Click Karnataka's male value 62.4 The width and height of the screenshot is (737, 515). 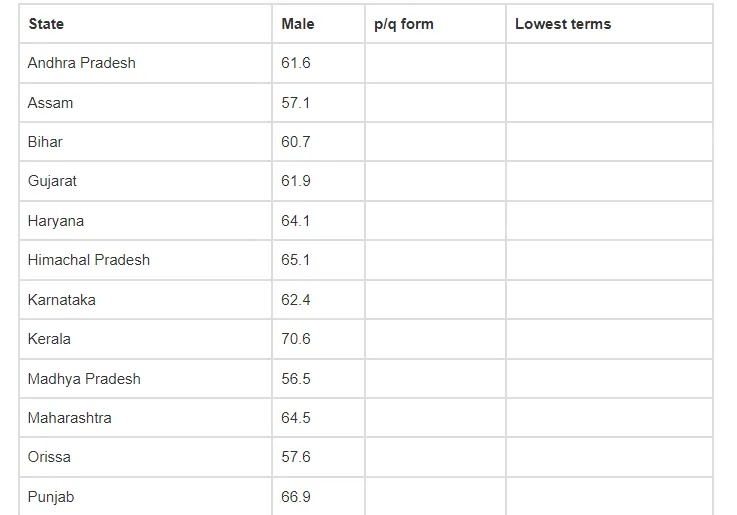click(x=296, y=300)
